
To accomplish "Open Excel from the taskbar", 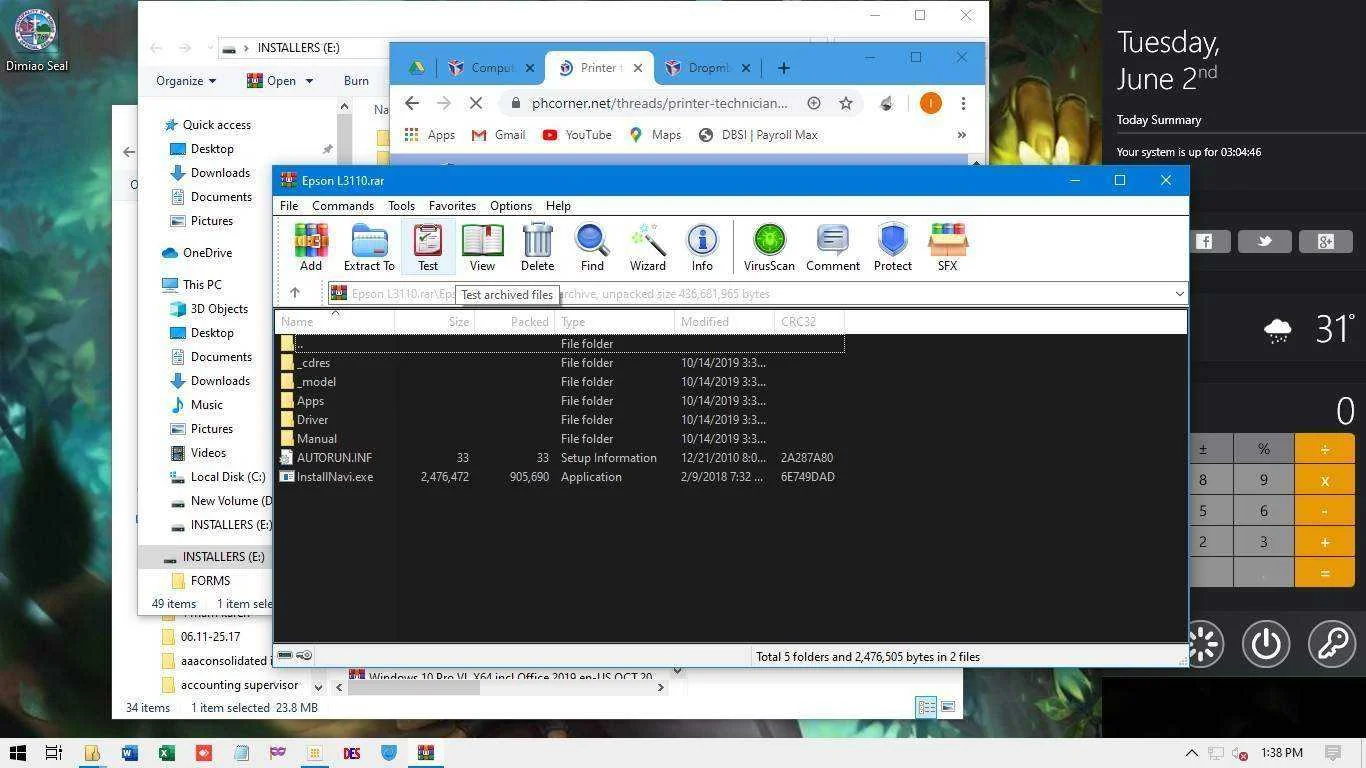I will tap(166, 753).
